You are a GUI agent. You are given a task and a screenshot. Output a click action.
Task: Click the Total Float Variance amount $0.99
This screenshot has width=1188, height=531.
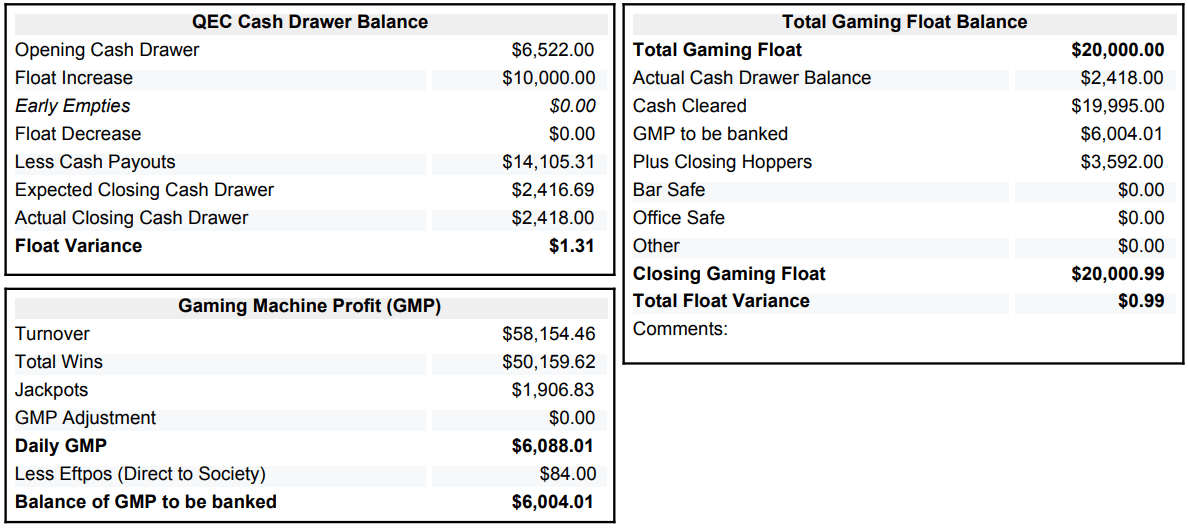(1141, 301)
